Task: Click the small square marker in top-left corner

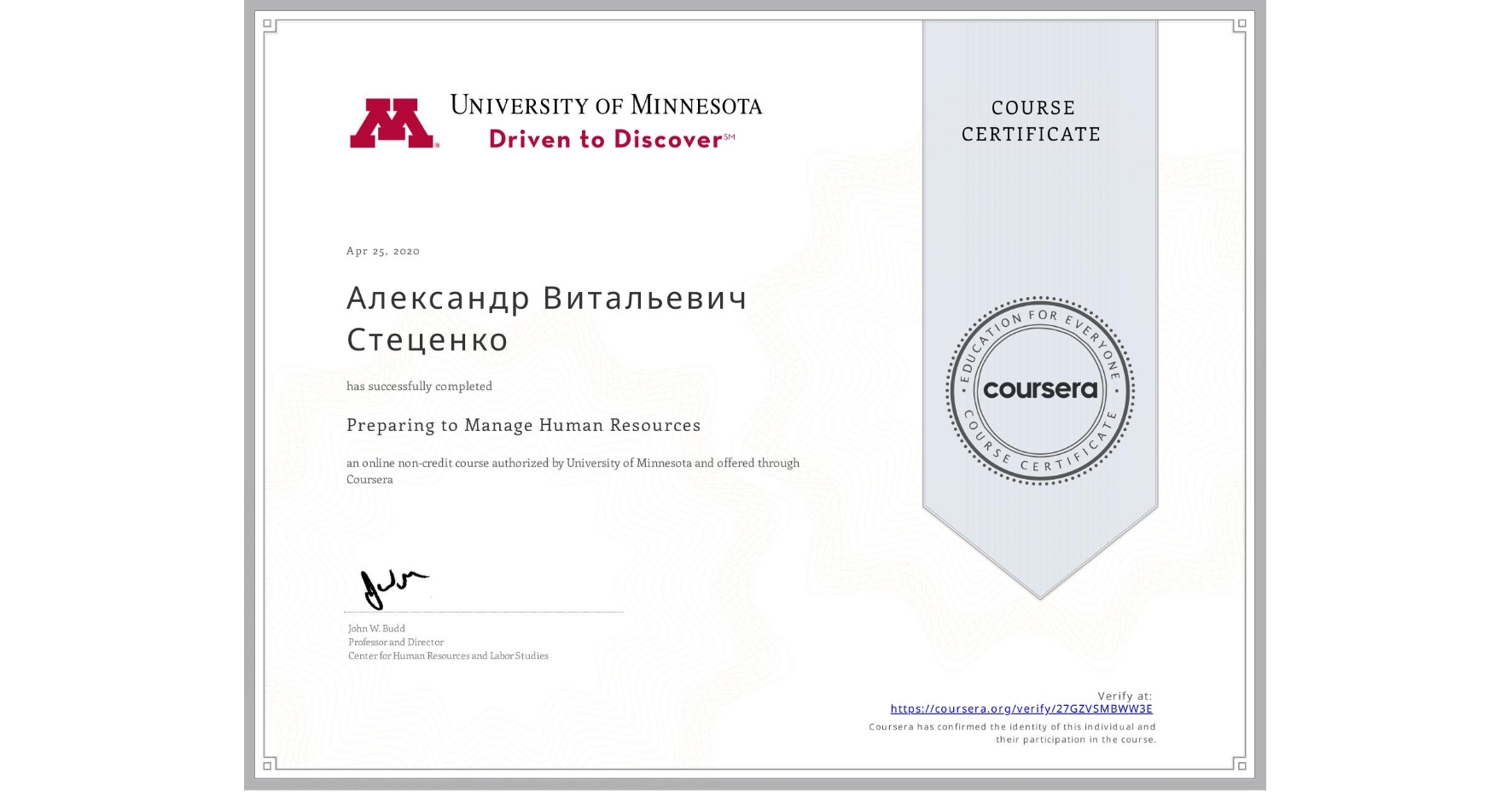Action: [270, 24]
